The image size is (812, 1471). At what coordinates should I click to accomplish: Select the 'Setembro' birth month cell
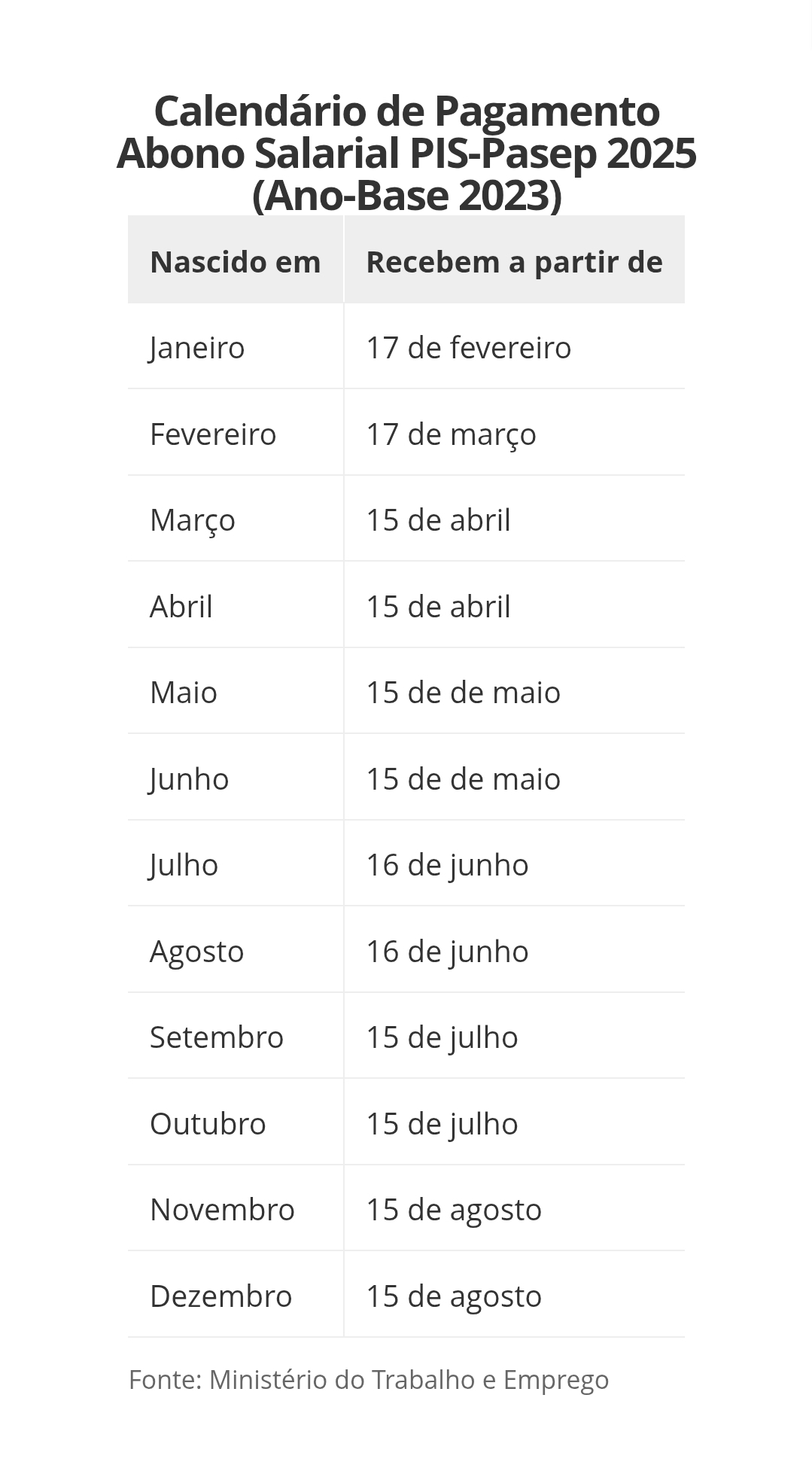coord(217,1037)
